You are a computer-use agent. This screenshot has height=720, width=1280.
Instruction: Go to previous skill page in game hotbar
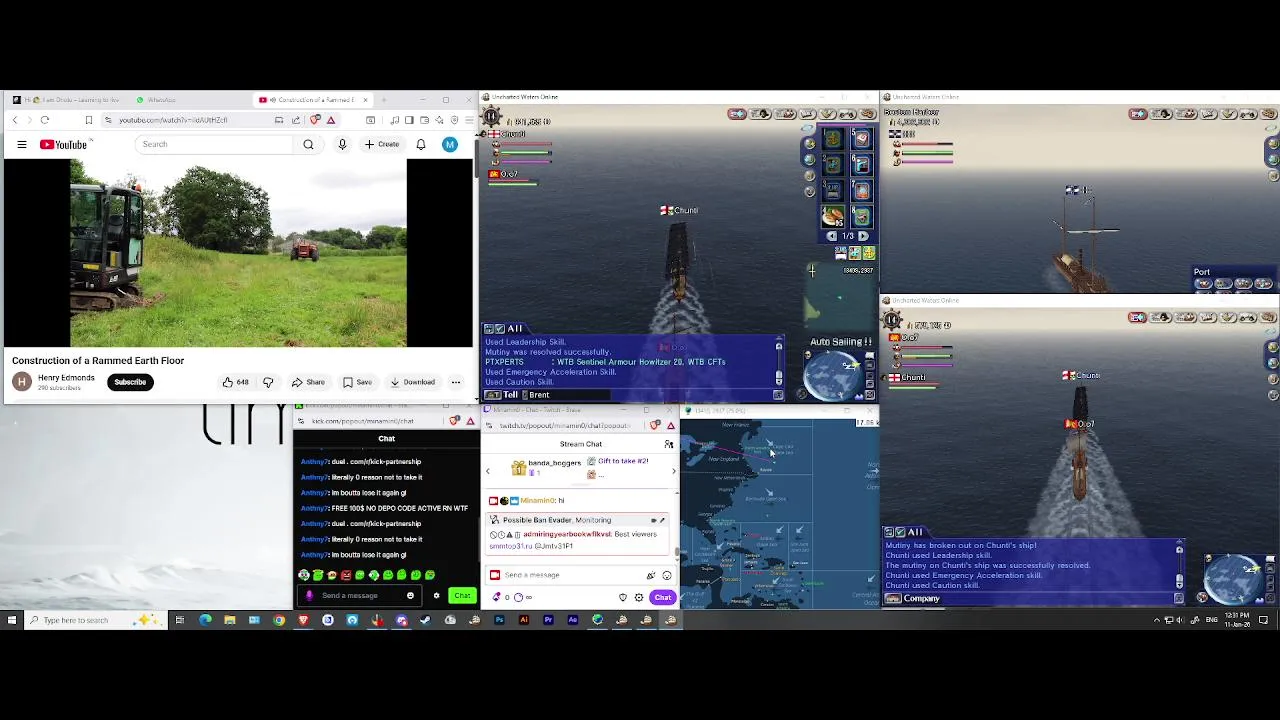point(832,237)
